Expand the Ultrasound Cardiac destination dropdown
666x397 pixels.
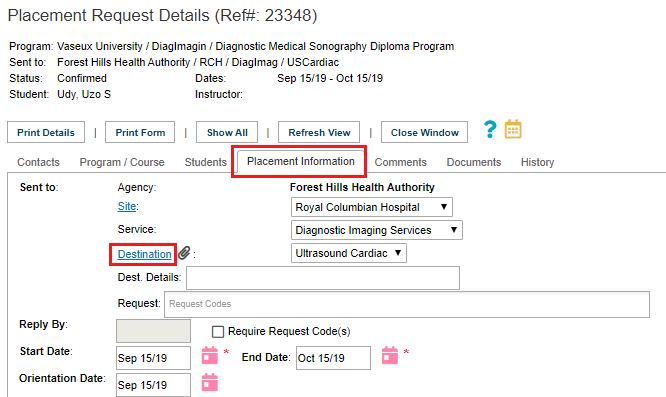pos(349,253)
